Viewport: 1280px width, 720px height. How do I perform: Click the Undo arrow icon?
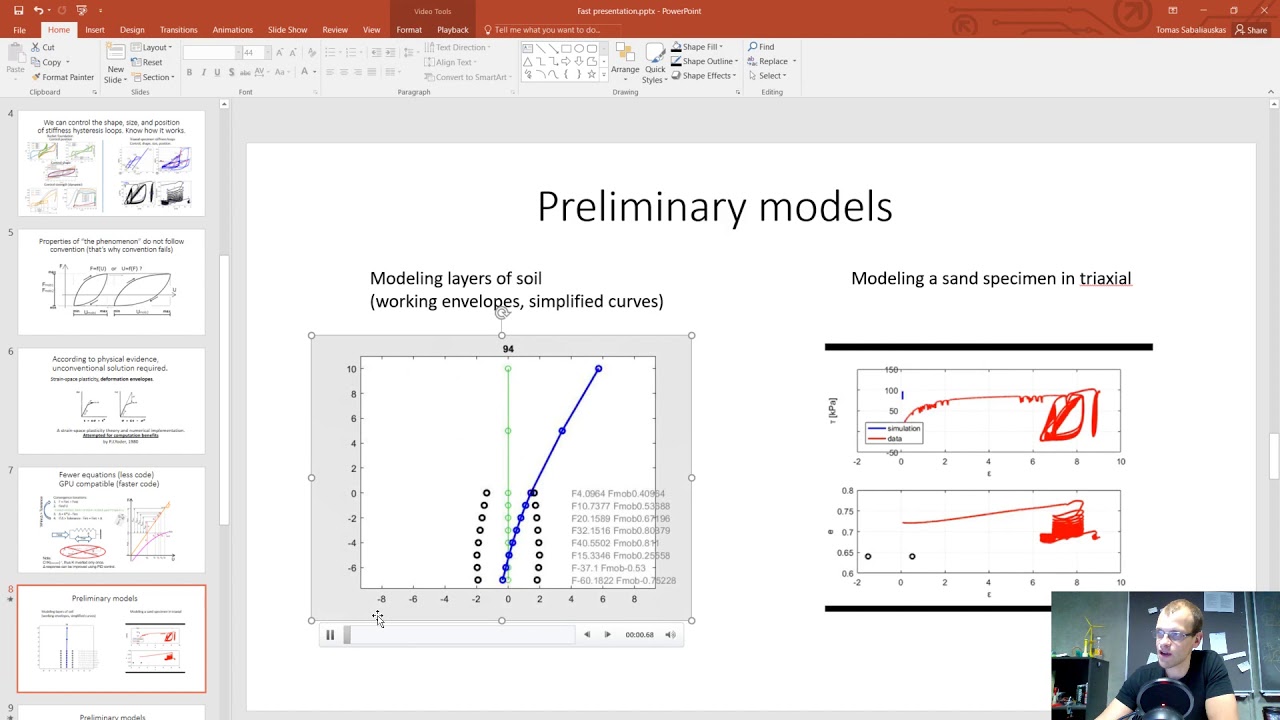tap(38, 10)
